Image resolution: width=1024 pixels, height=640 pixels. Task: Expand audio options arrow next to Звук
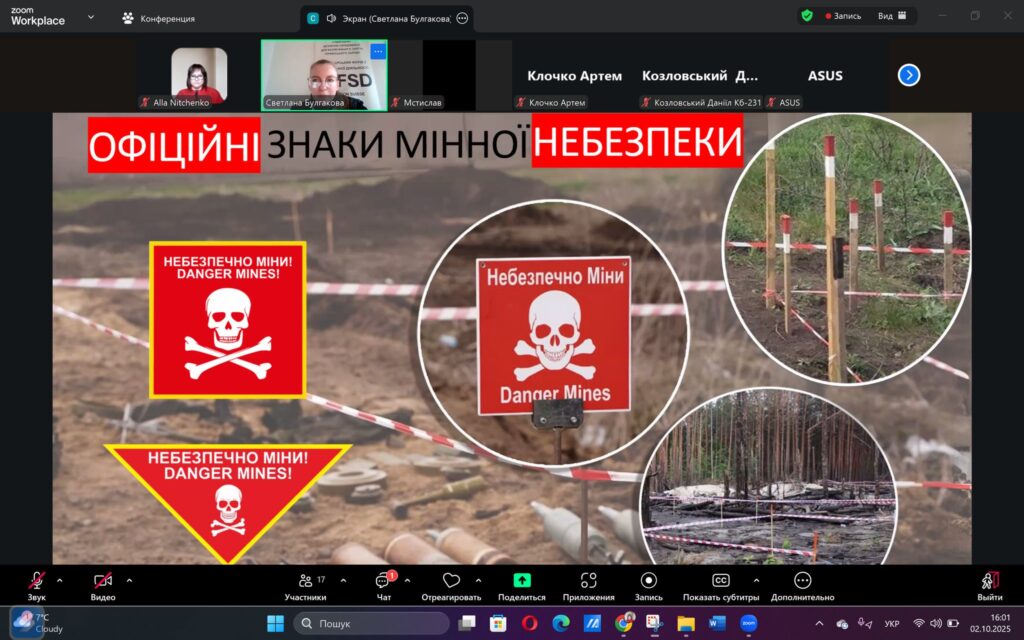(59, 580)
